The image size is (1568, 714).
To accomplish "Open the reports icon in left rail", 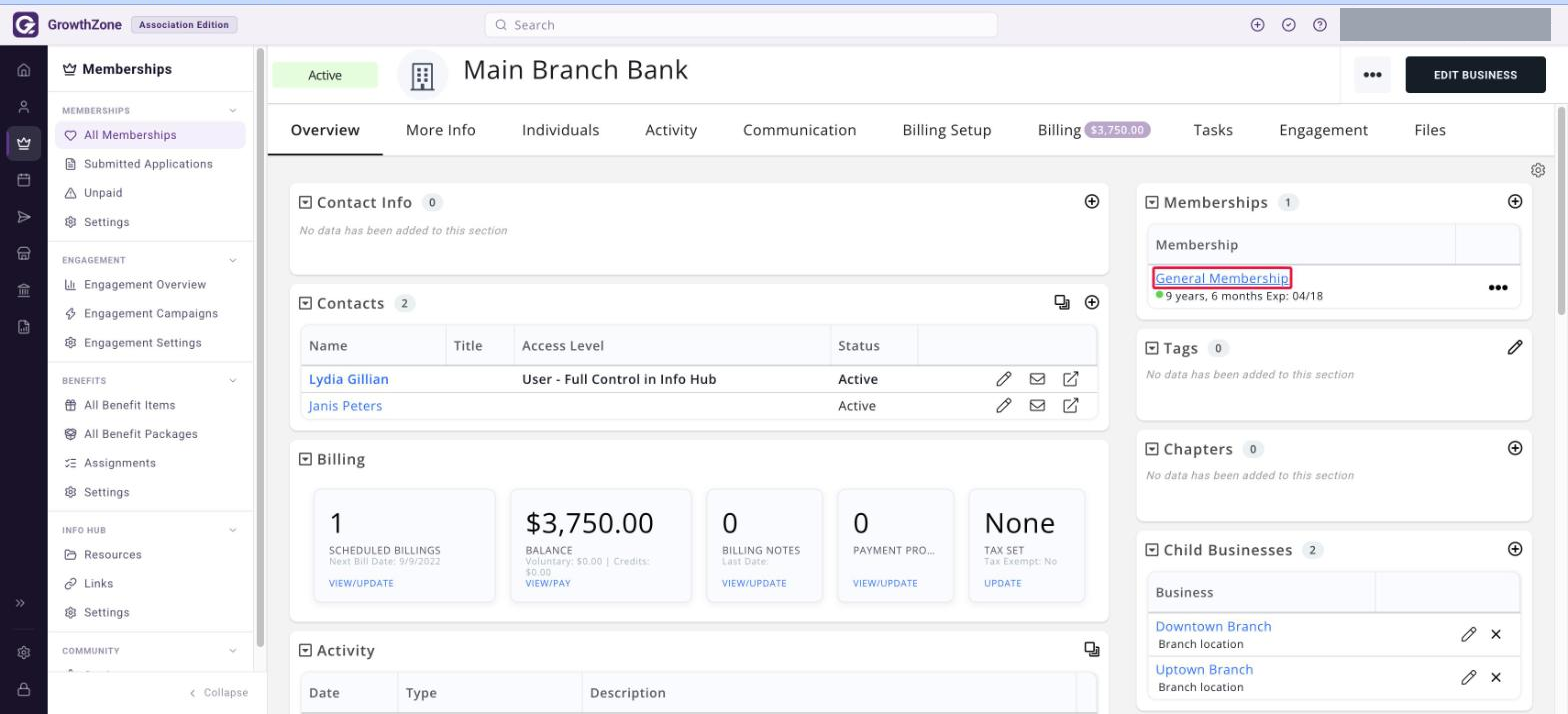I will pyautogui.click(x=24, y=327).
